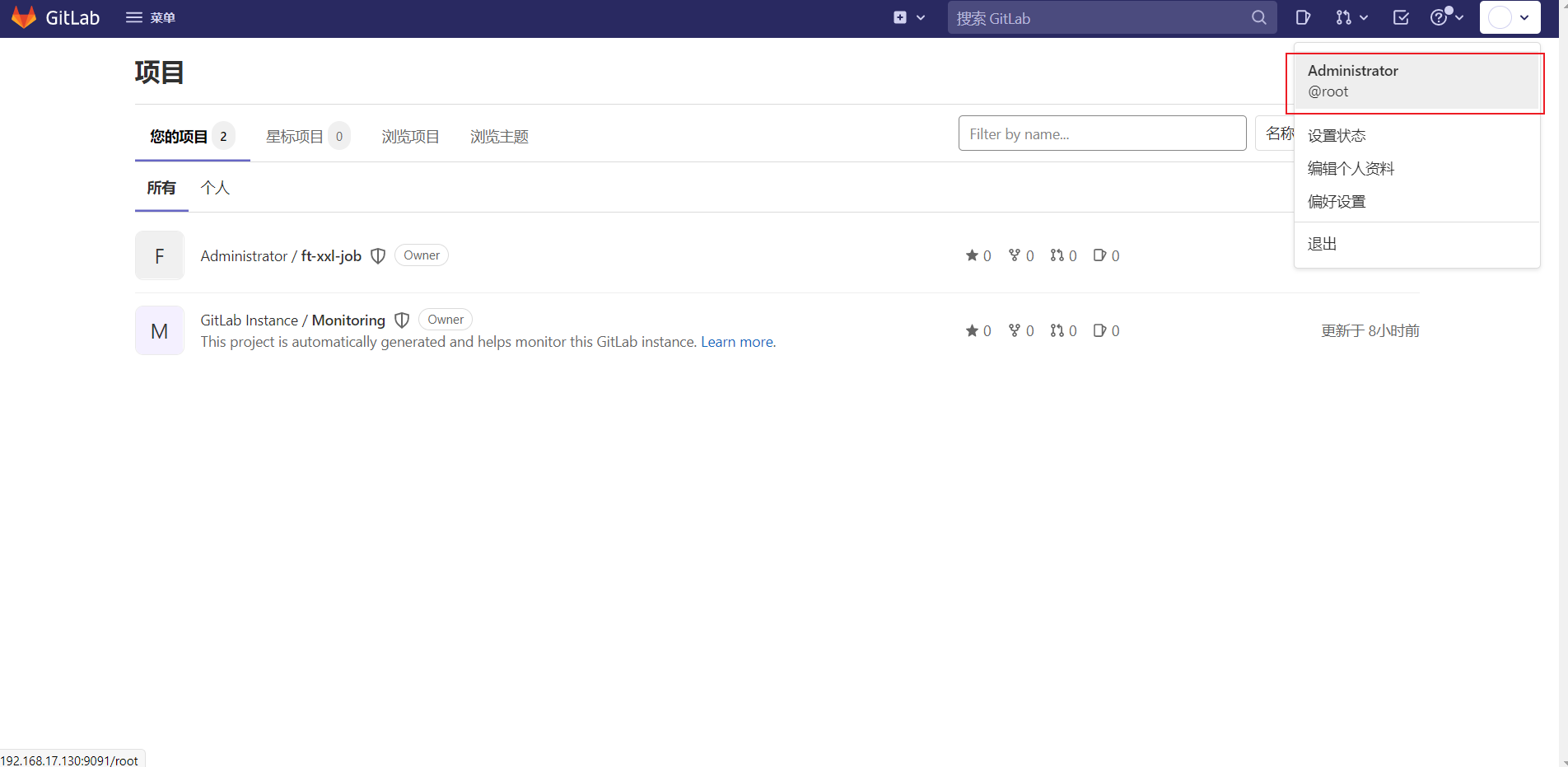Expand the merge requests chevron
This screenshot has width=1568, height=767.
(1363, 17)
